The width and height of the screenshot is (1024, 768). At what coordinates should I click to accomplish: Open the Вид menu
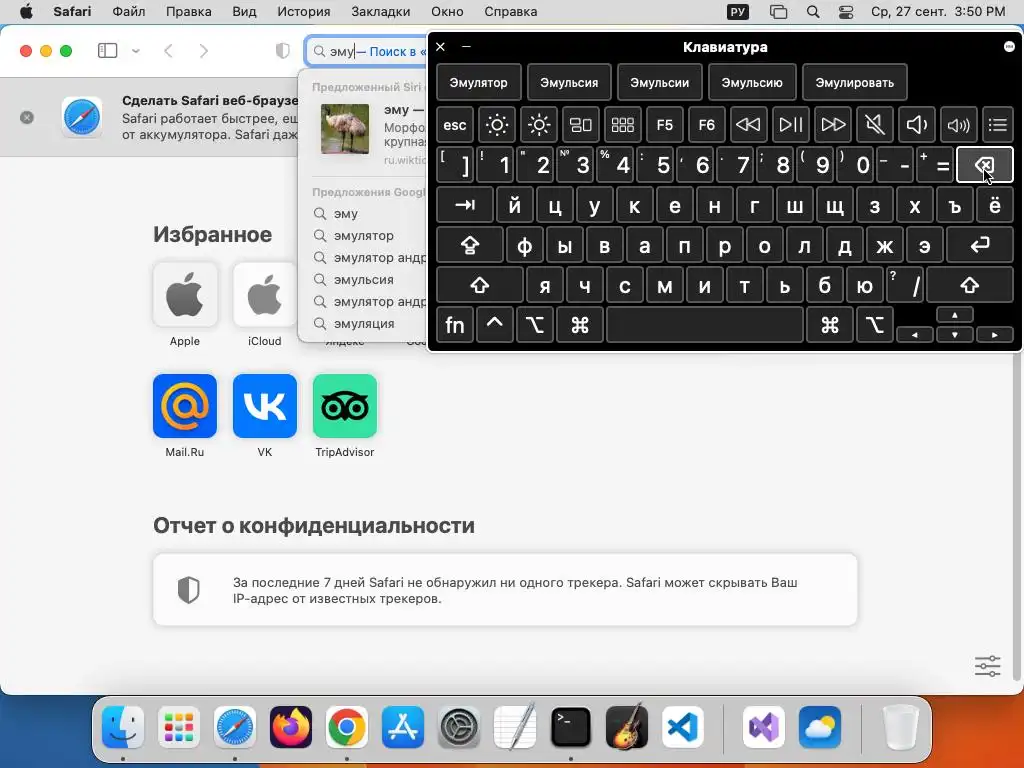(244, 12)
